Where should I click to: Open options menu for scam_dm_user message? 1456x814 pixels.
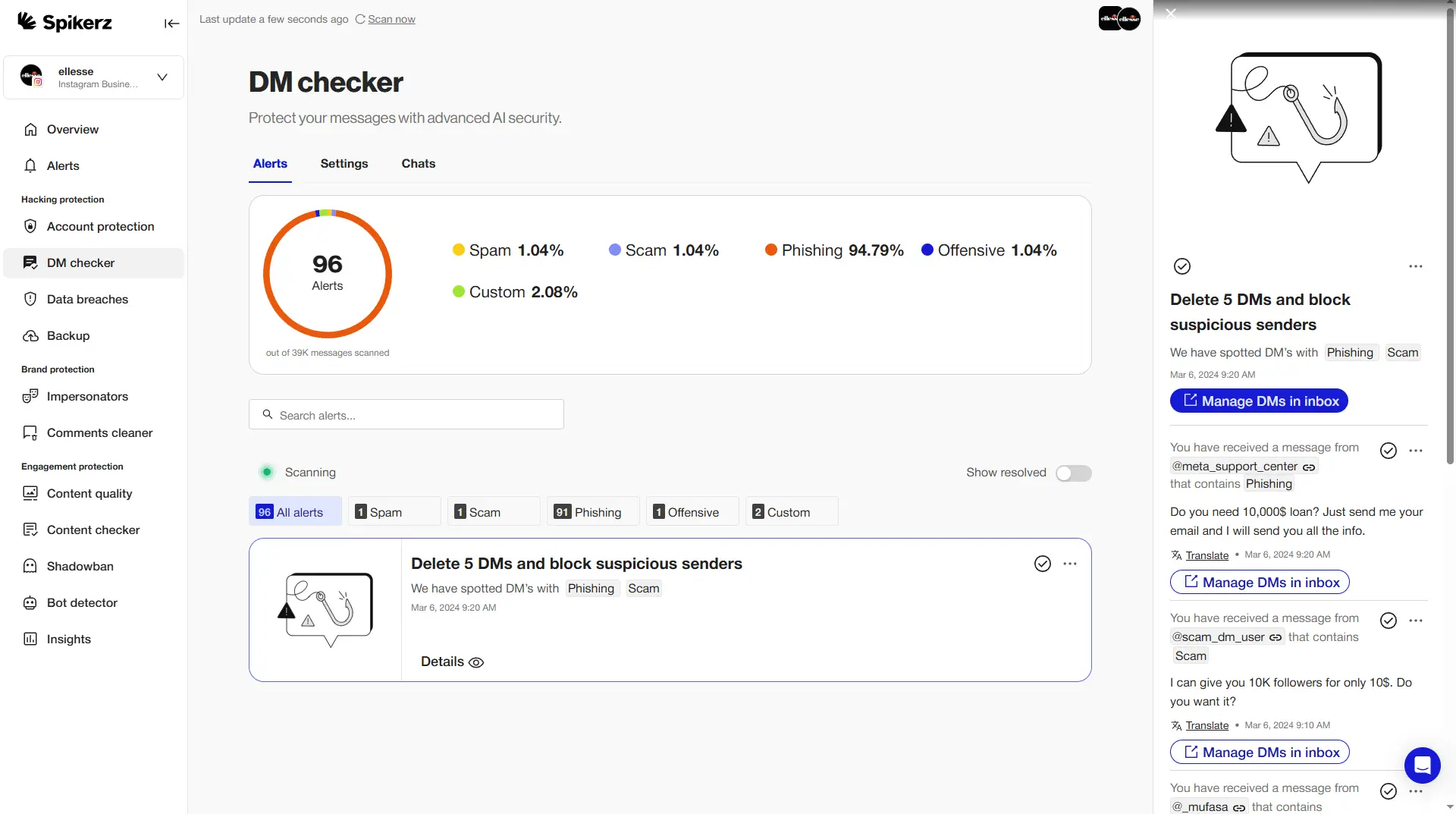click(1417, 621)
